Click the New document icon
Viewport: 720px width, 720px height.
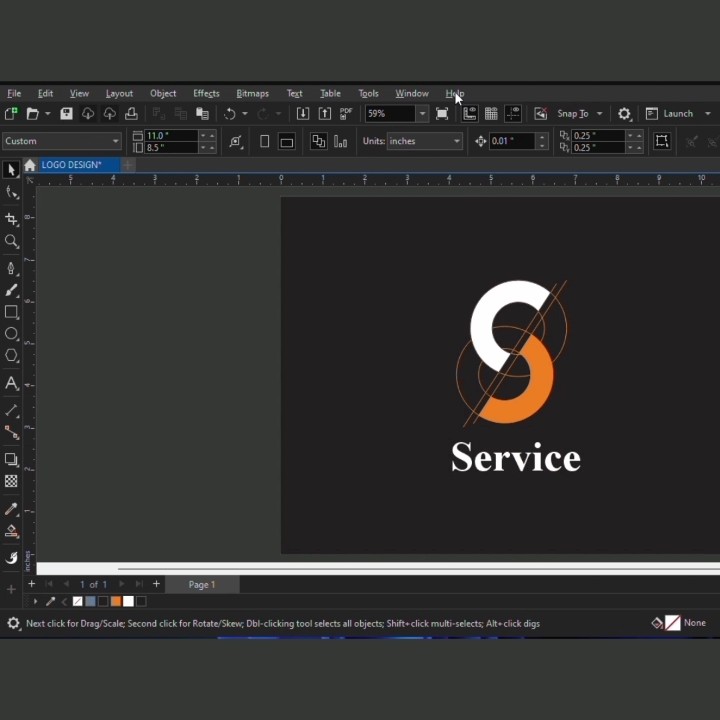pos(11,113)
